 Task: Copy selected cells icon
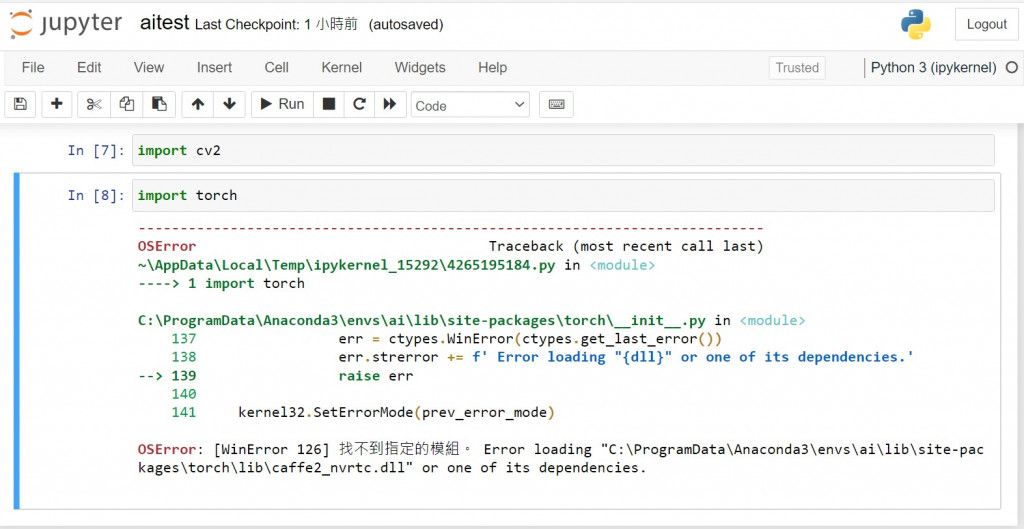[127, 104]
